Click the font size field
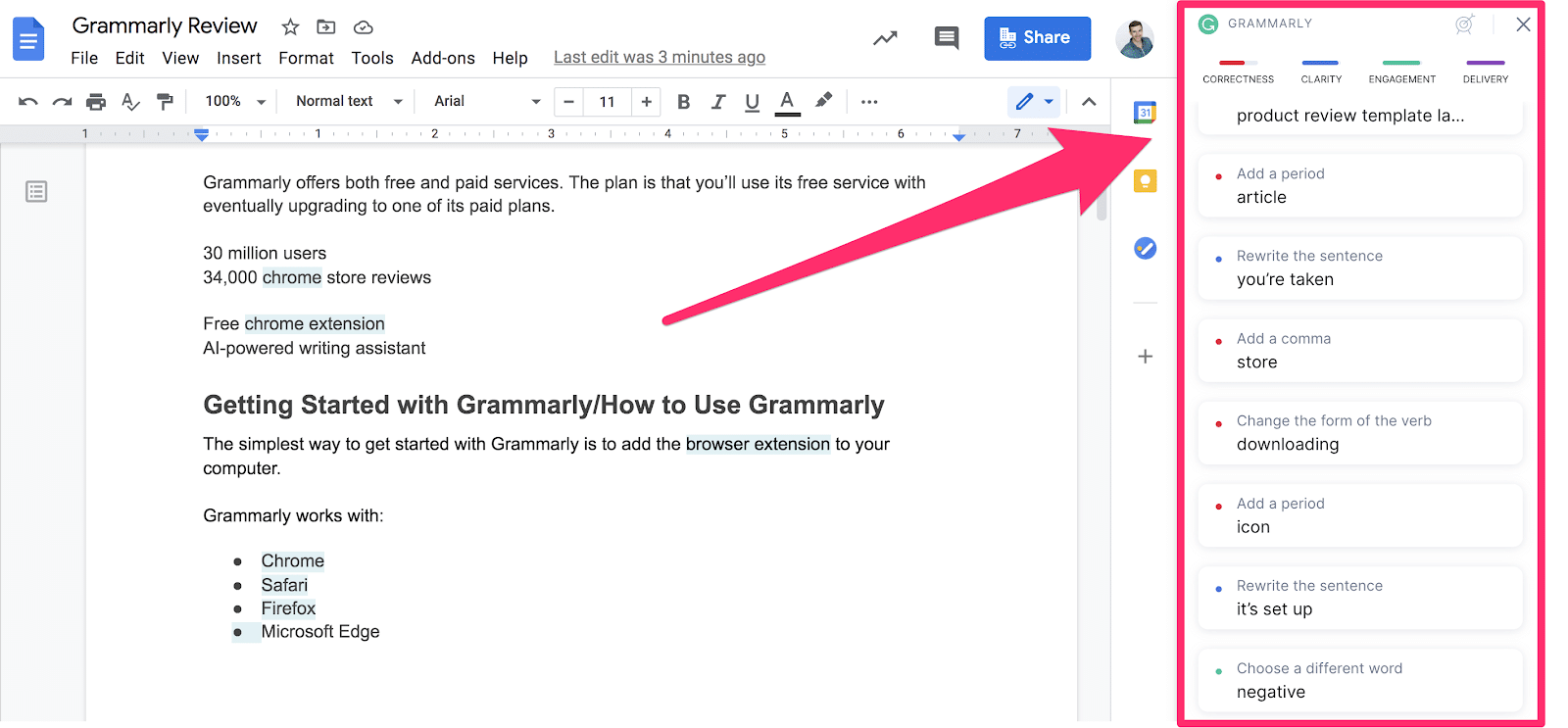This screenshot has height=728, width=1568. tap(608, 101)
